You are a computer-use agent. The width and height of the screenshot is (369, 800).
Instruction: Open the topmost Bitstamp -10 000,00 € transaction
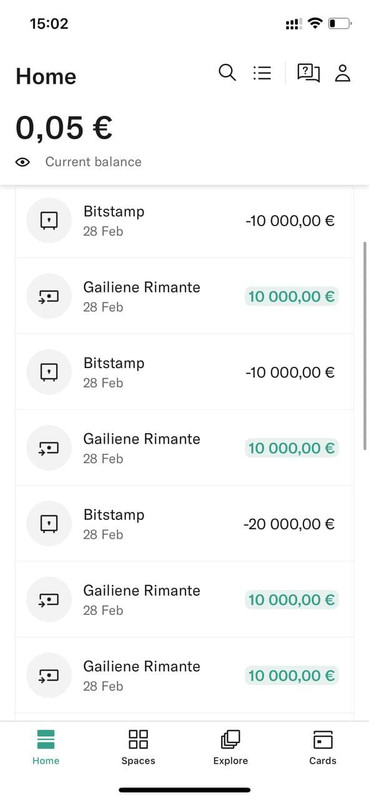click(x=184, y=220)
